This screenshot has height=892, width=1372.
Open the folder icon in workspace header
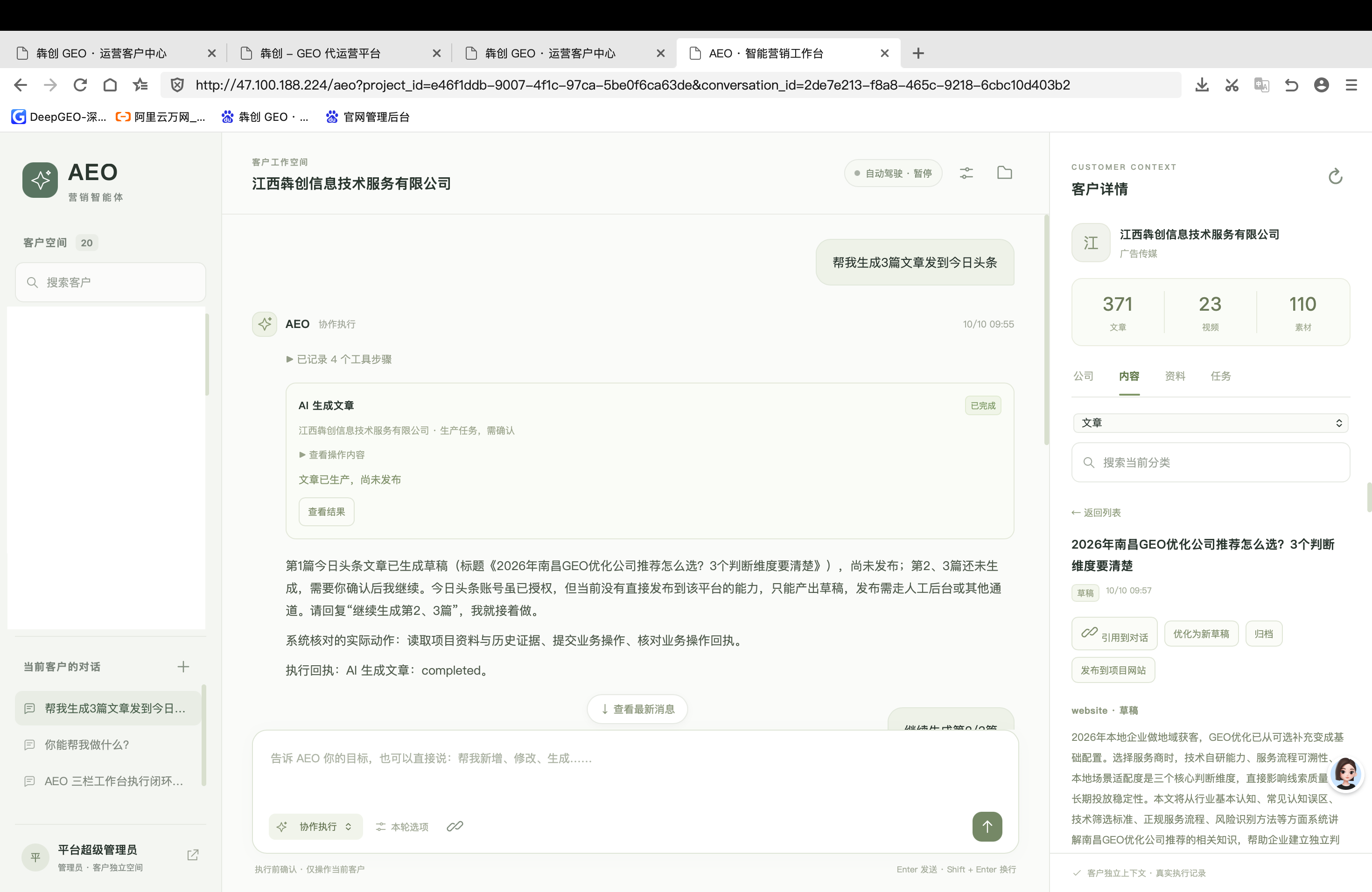tap(1004, 172)
